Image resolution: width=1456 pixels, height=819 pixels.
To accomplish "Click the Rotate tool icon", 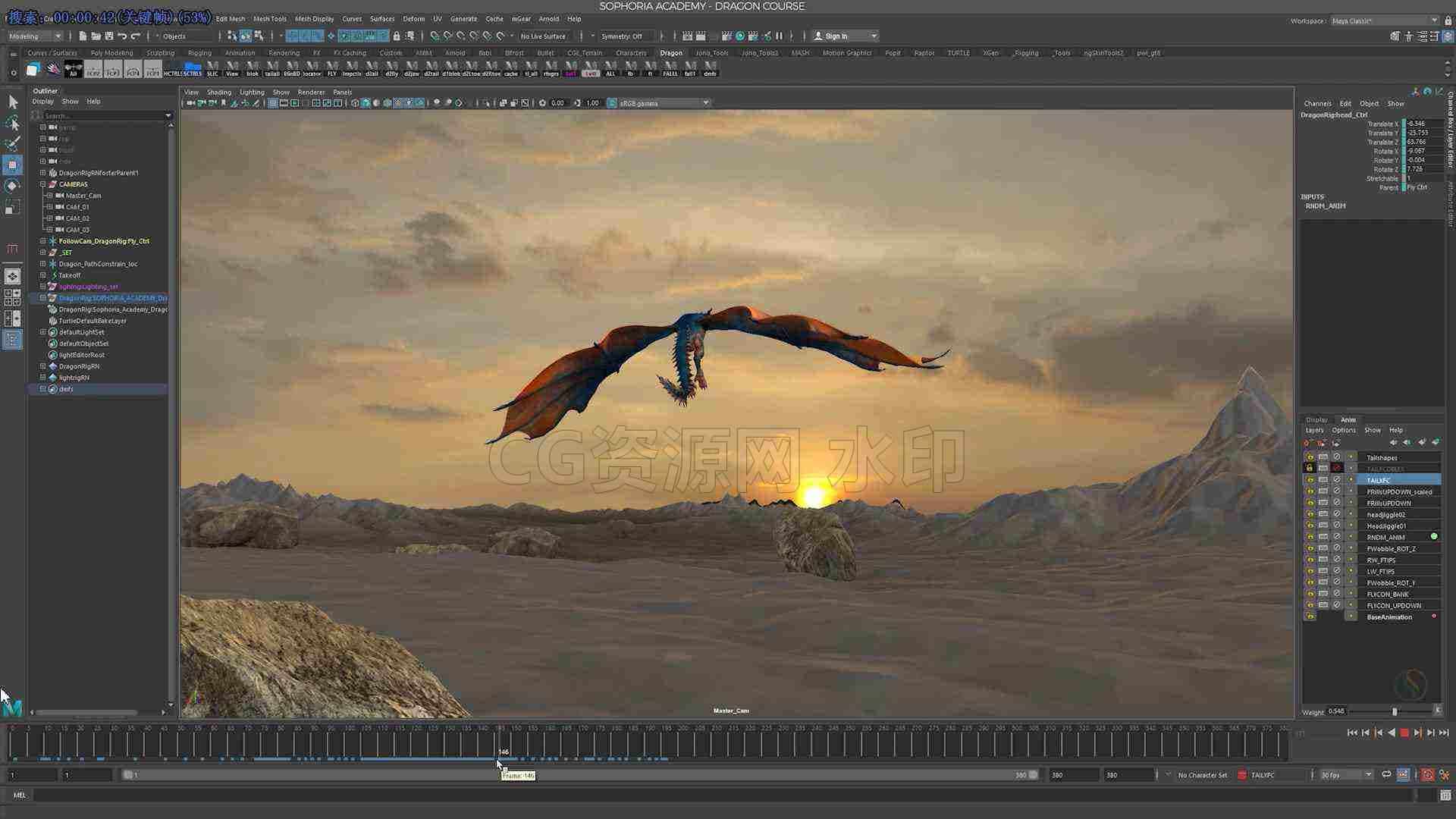I will pos(13,186).
